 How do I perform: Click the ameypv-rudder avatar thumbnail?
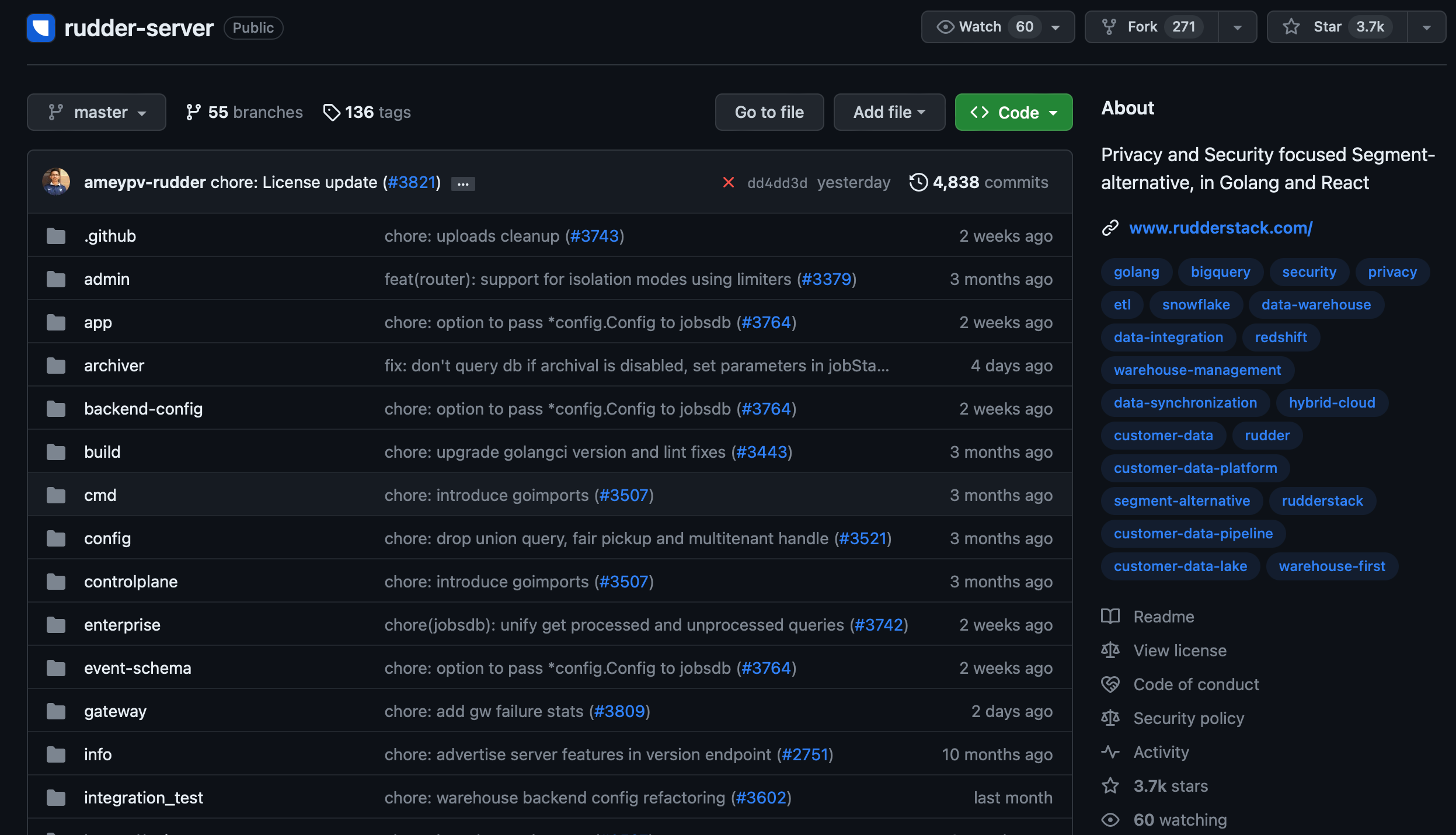[56, 182]
